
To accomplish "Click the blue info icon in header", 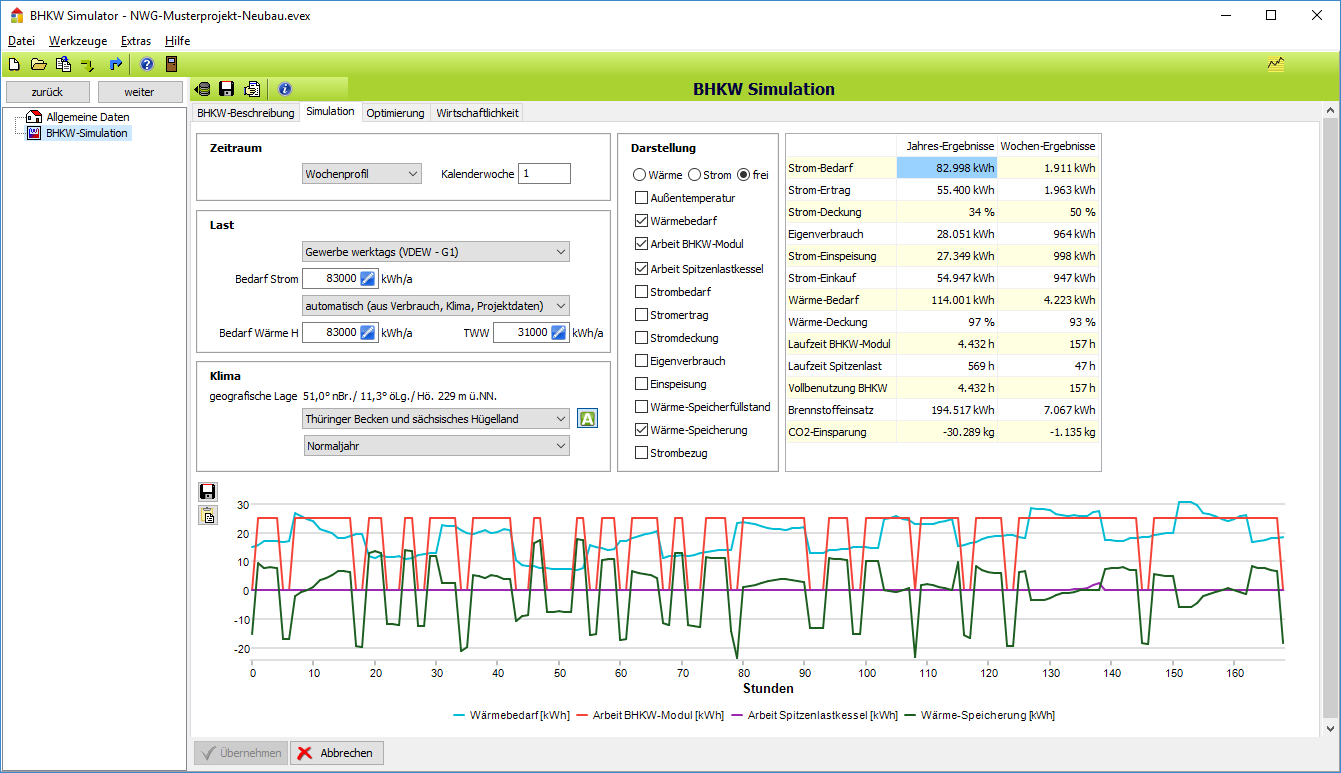I will tap(284, 89).
